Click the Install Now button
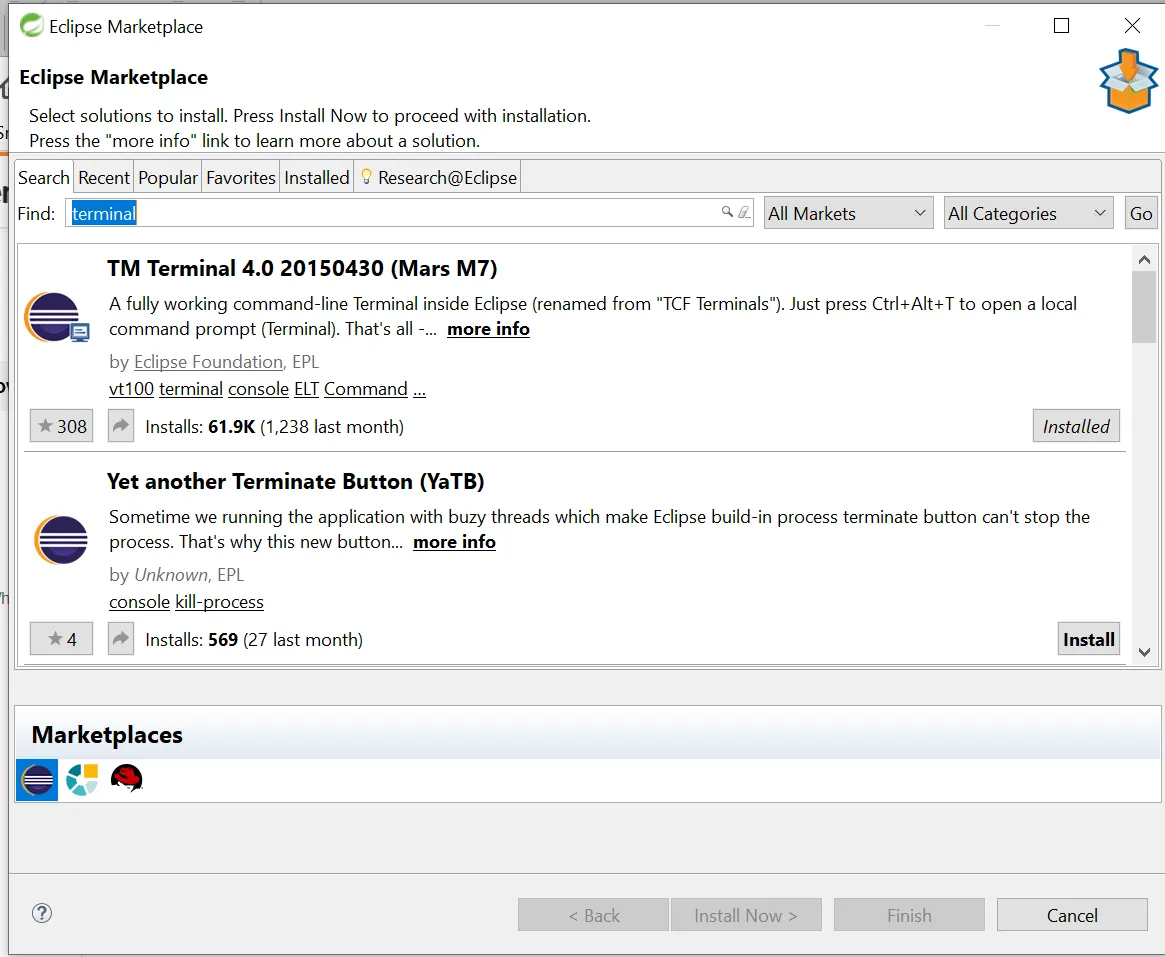The width and height of the screenshot is (1165, 957). 746,915
